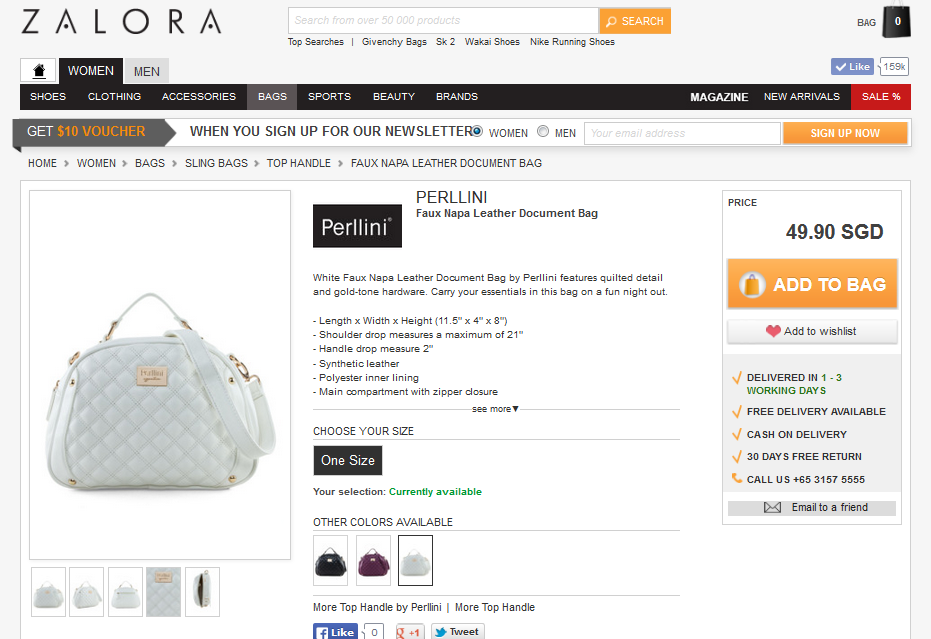Select the WOMEN newsletter radio button
This screenshot has height=639, width=931.
pyautogui.click(x=477, y=131)
